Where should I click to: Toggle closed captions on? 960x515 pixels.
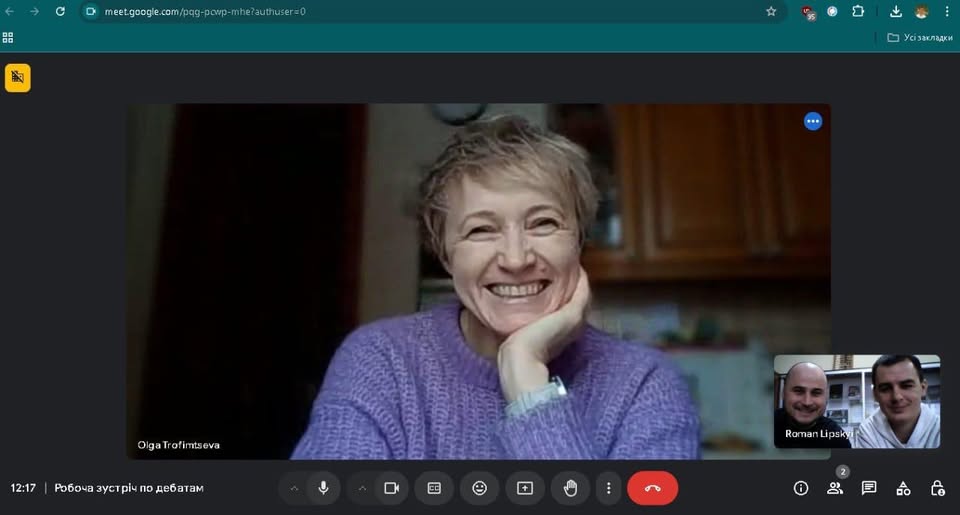[434, 488]
